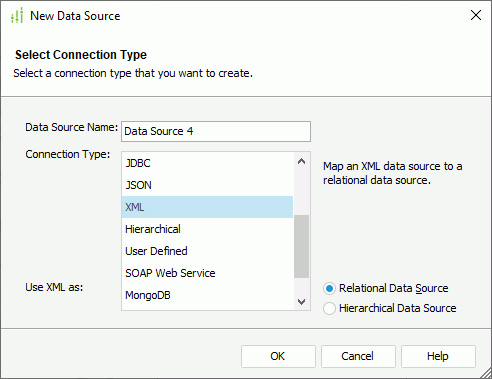
Task: Click the Cancel button
Action: pyautogui.click(x=358, y=356)
